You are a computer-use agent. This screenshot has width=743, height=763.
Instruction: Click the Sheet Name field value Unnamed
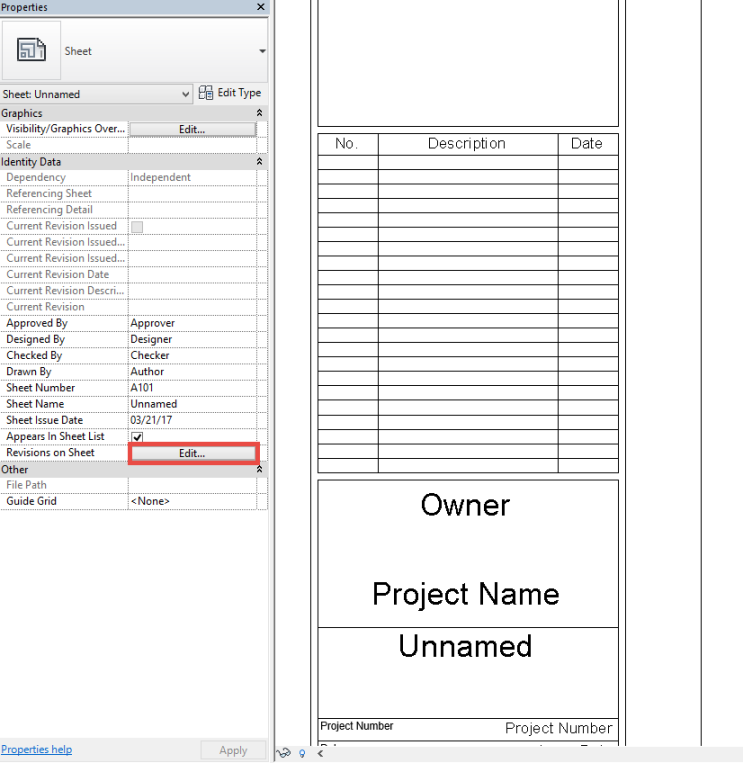pos(190,404)
